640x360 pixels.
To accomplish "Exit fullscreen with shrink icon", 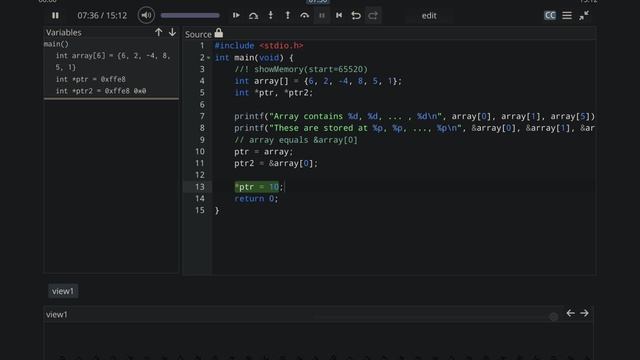I will click(584, 16).
